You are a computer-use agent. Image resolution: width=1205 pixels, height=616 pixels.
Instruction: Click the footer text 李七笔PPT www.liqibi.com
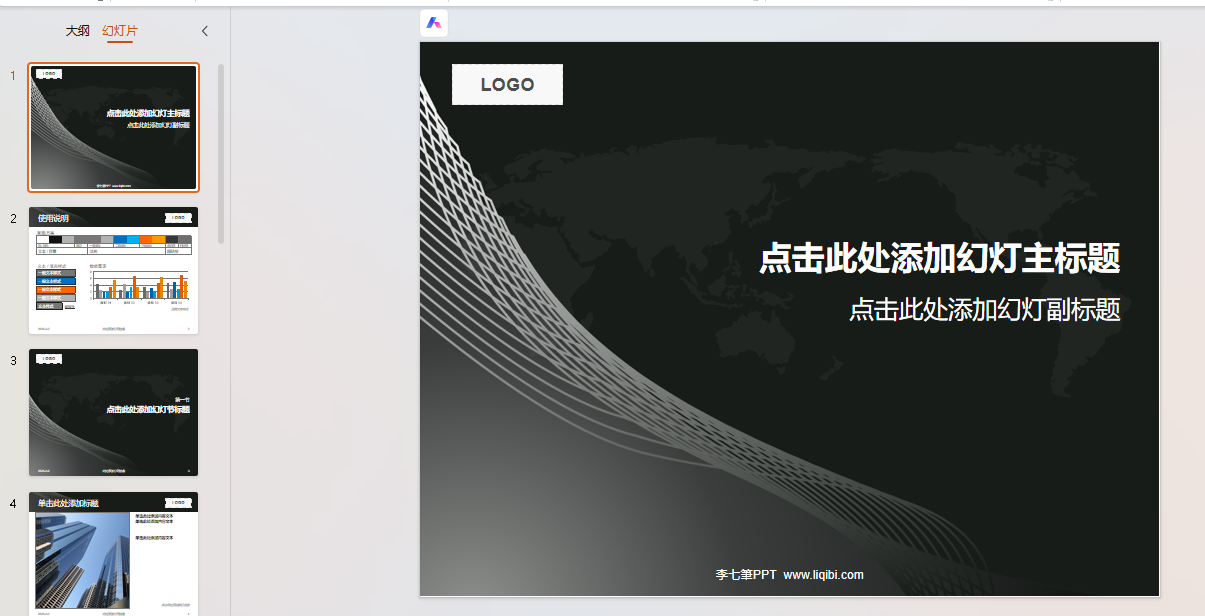[789, 575]
